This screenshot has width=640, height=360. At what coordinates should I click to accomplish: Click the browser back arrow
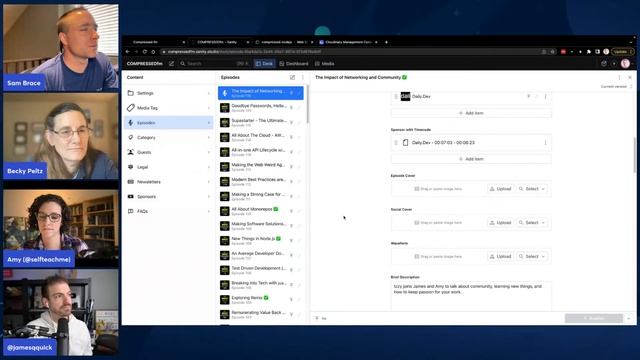click(128, 52)
